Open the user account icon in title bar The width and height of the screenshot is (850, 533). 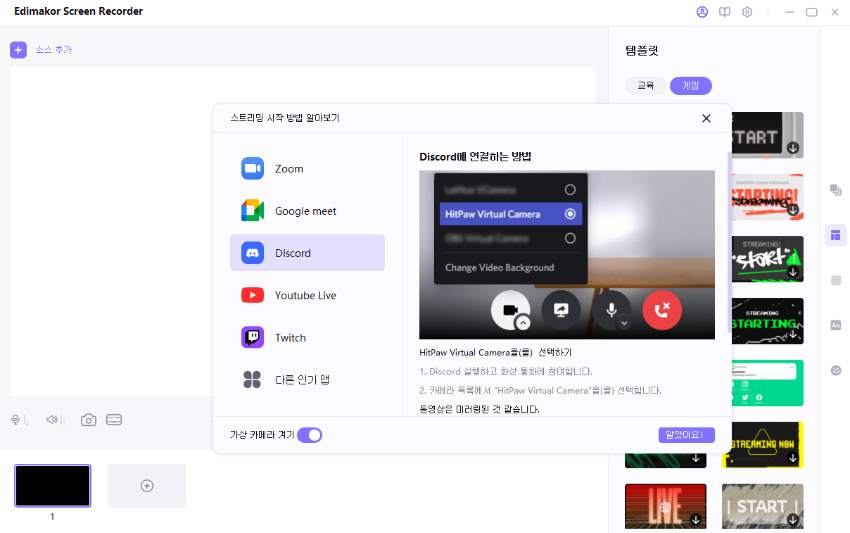pos(702,12)
